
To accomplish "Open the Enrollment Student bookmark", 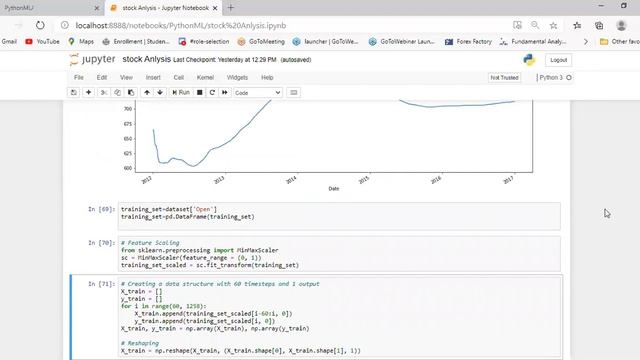I will [x=136, y=42].
